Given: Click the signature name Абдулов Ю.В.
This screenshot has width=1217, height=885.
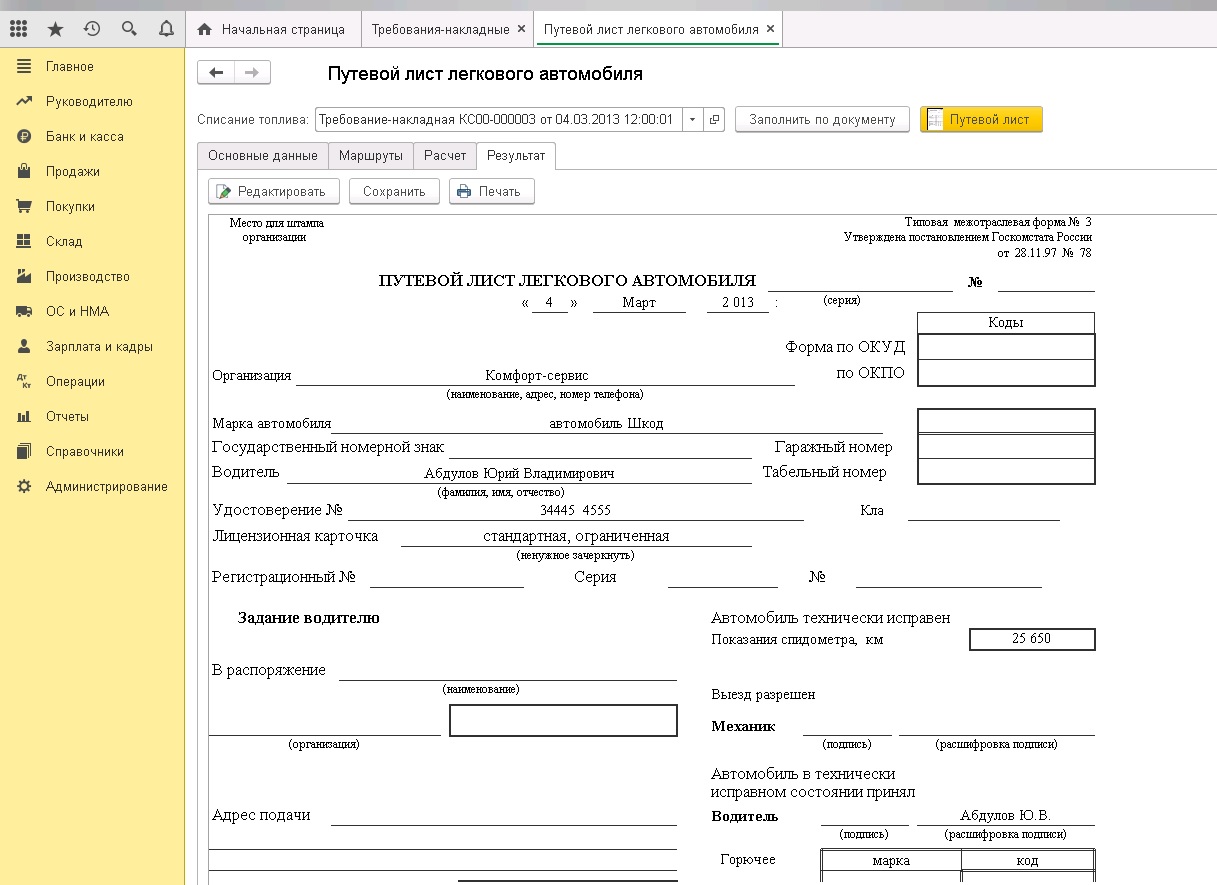Looking at the screenshot, I should coord(1005,816).
